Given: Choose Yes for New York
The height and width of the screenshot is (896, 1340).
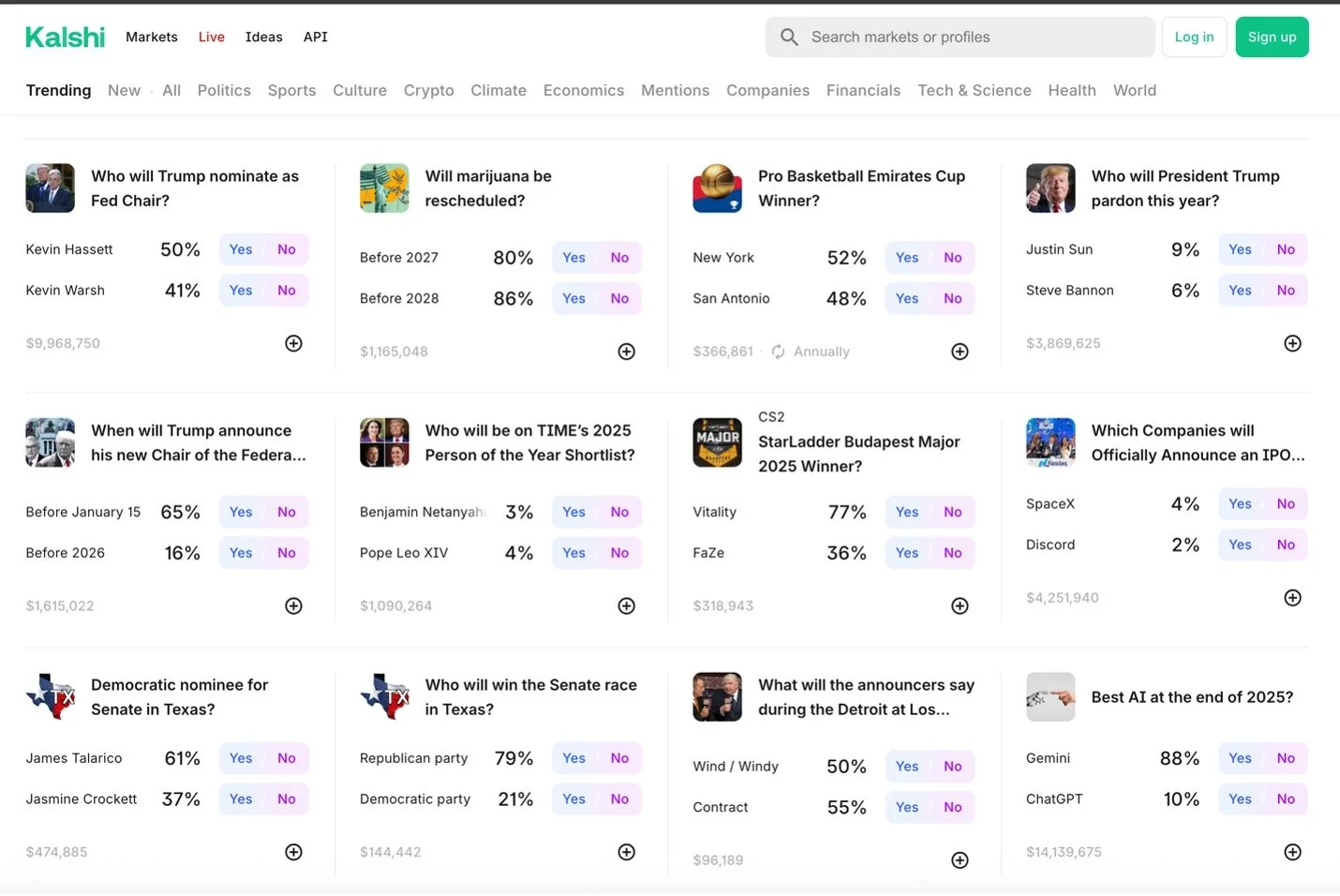Looking at the screenshot, I should [x=907, y=258].
